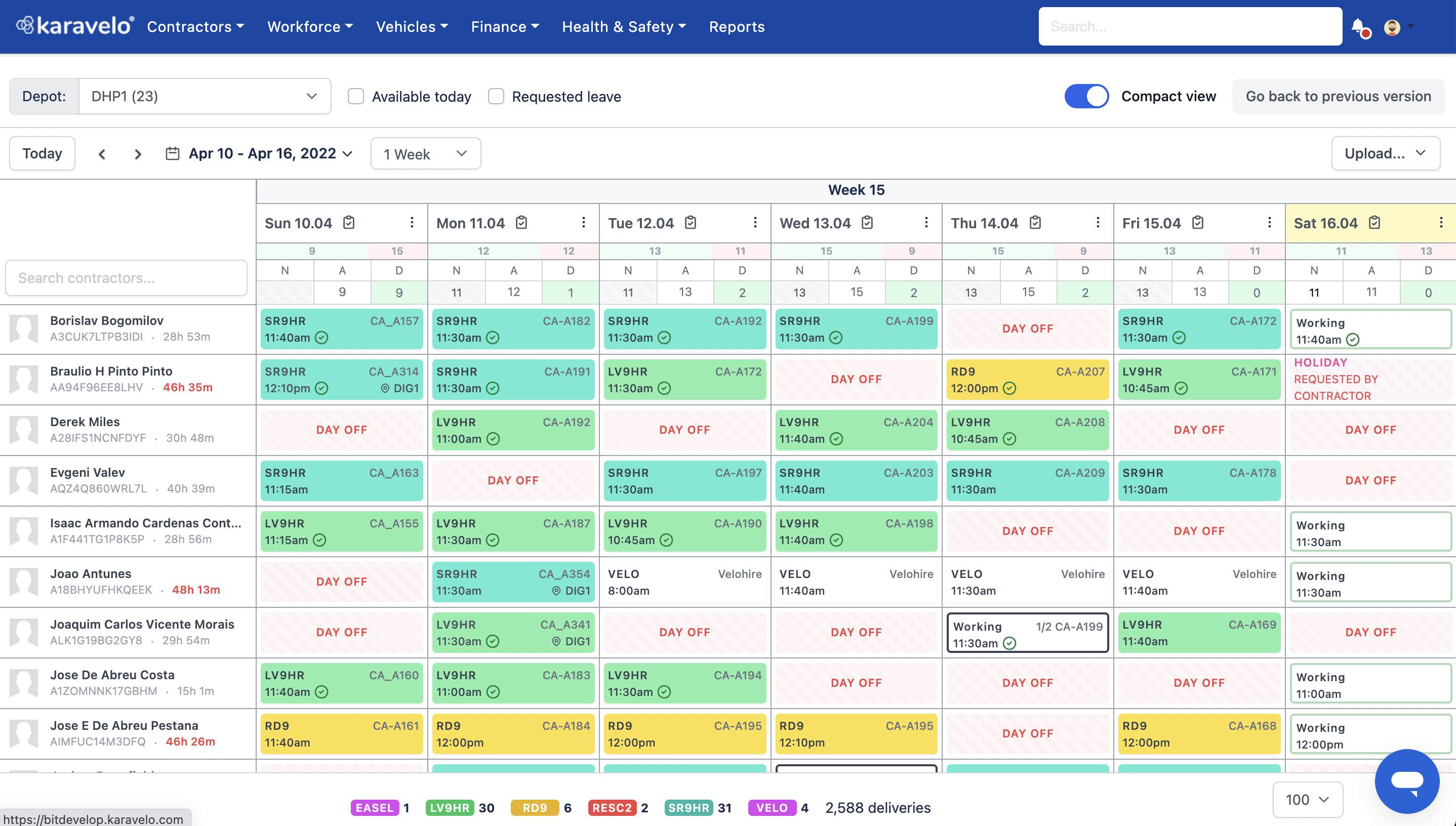Image resolution: width=1456 pixels, height=826 pixels.
Task: Turn off Compact view toggle
Action: click(x=1086, y=97)
